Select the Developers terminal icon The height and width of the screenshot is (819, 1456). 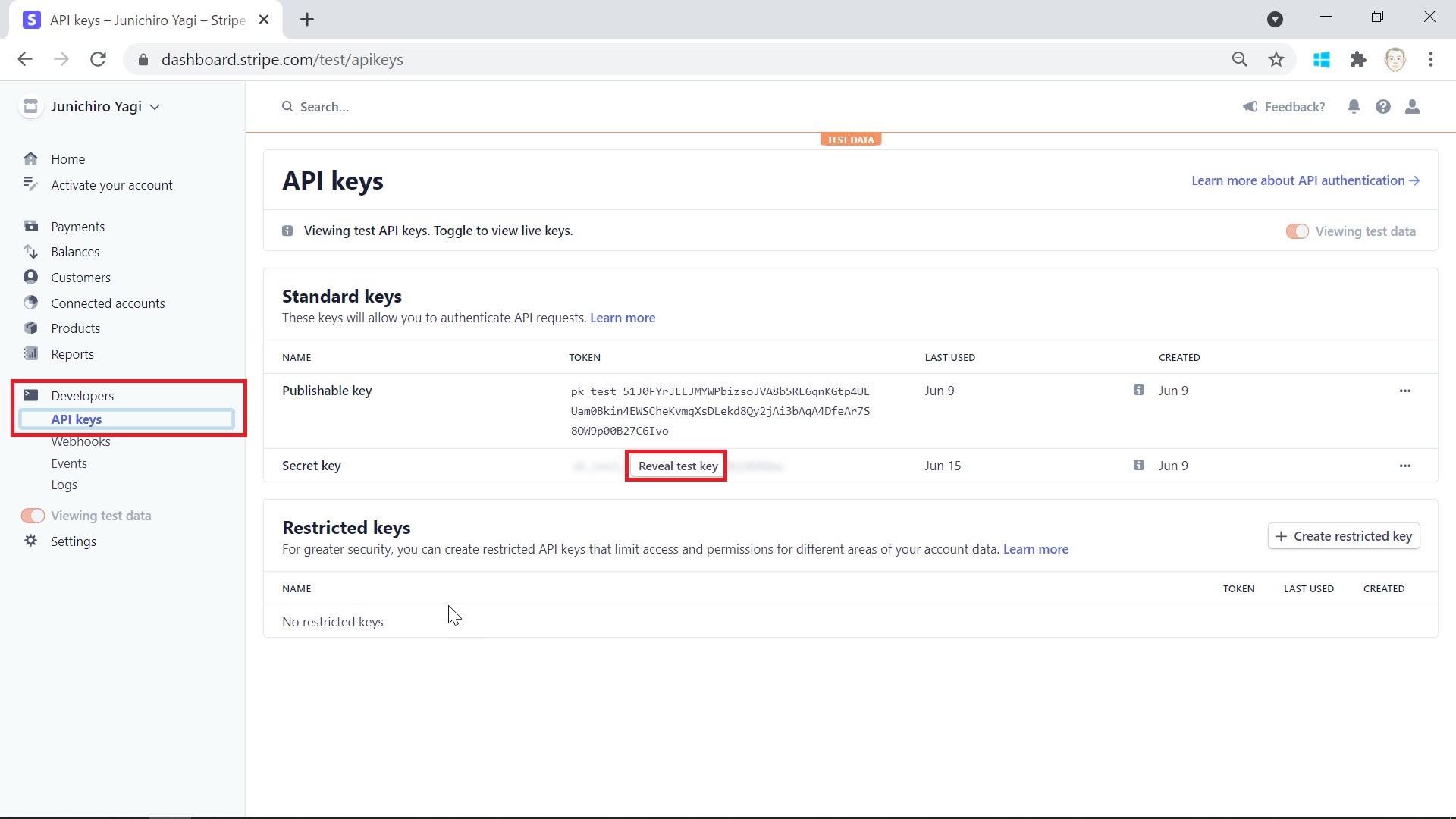[x=30, y=395]
